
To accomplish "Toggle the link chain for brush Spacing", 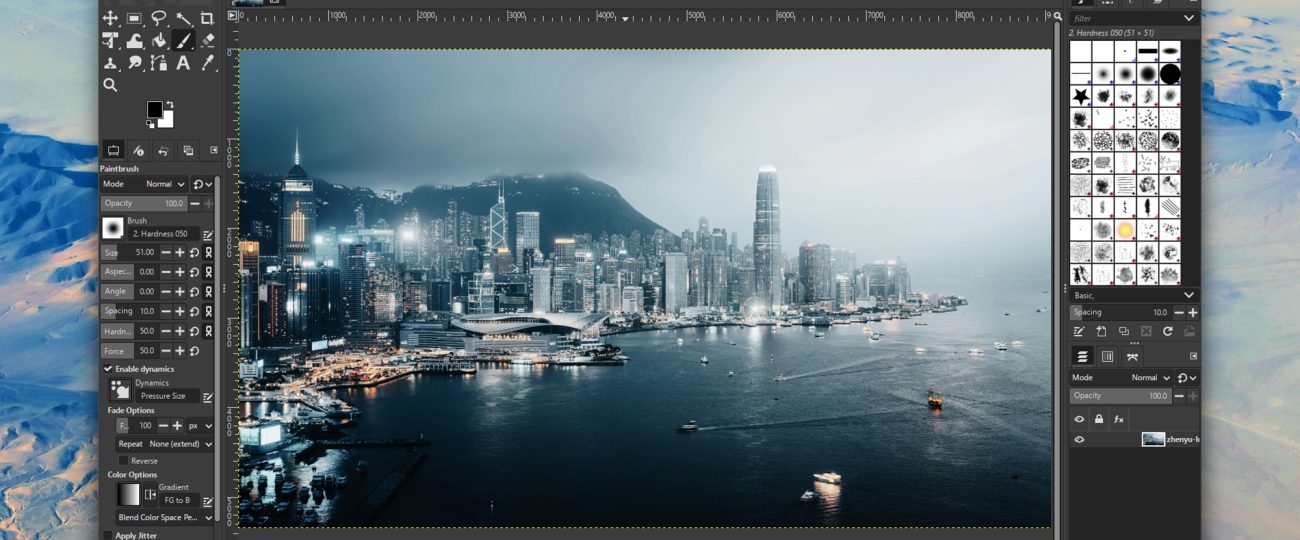I will [208, 311].
